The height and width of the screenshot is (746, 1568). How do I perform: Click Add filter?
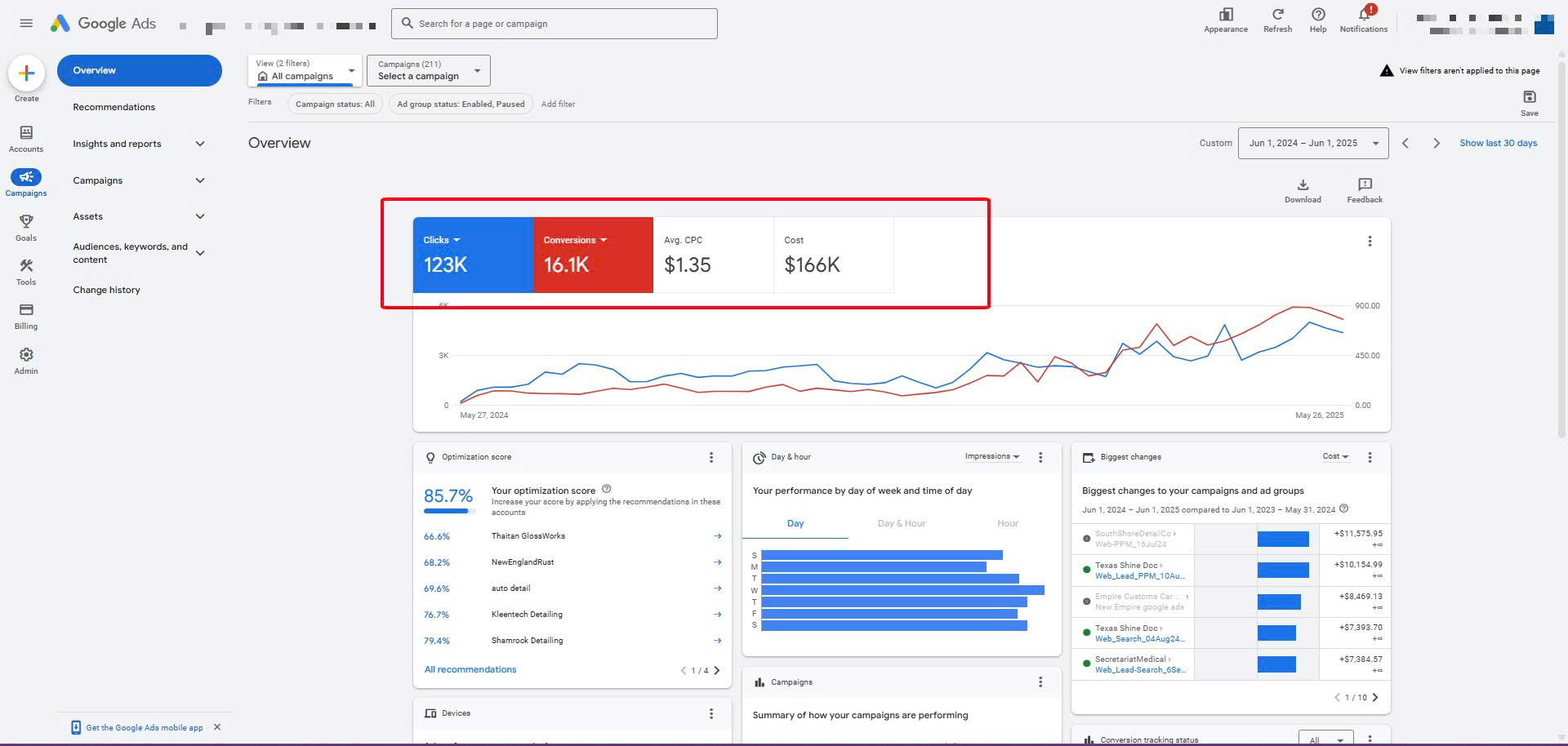(x=558, y=104)
